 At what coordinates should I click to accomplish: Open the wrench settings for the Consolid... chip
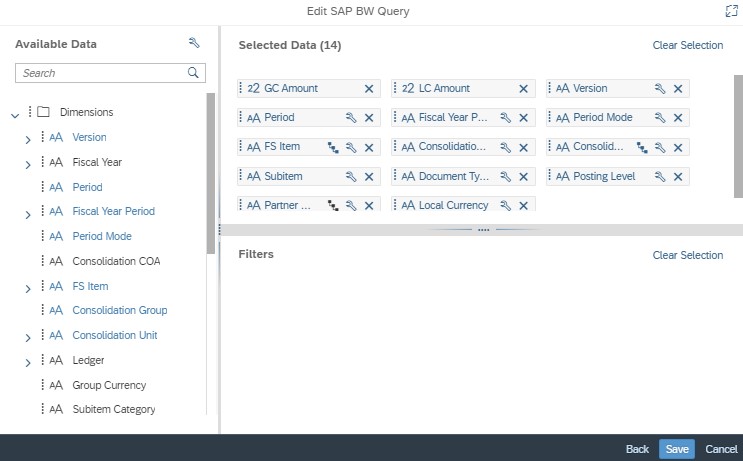coord(660,147)
